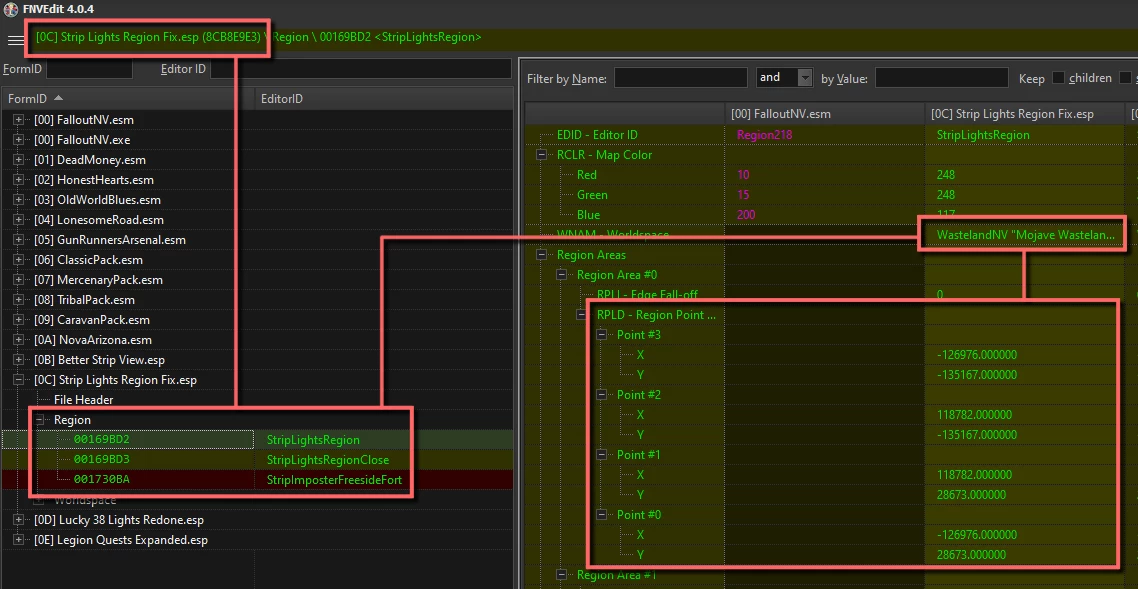This screenshot has width=1138, height=589.
Task: Collapse the Point #1 node
Action: pos(601,455)
